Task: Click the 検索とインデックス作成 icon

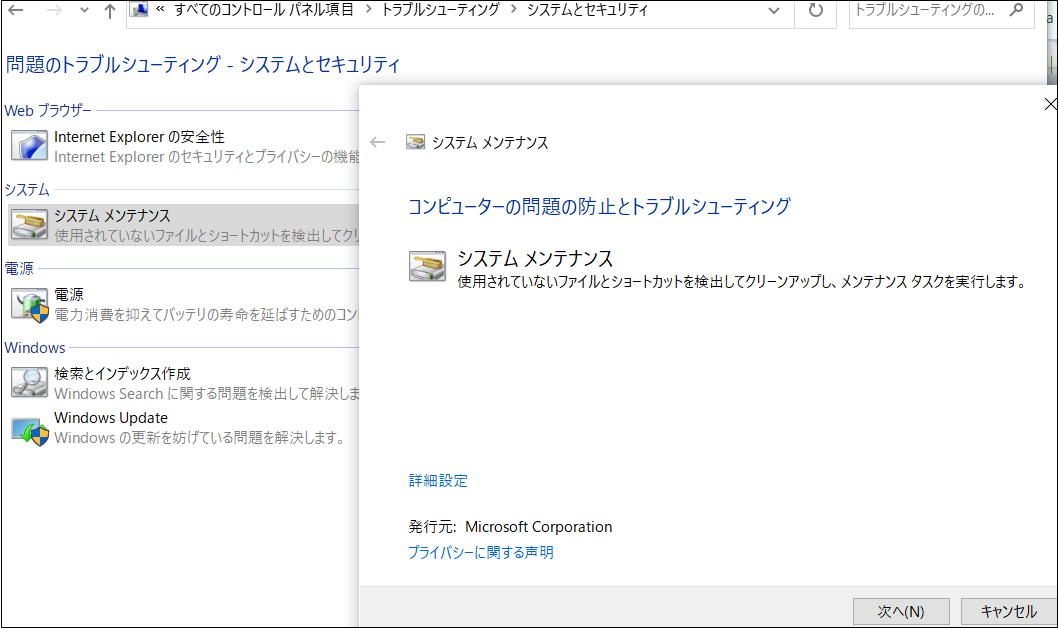Action: (x=29, y=382)
